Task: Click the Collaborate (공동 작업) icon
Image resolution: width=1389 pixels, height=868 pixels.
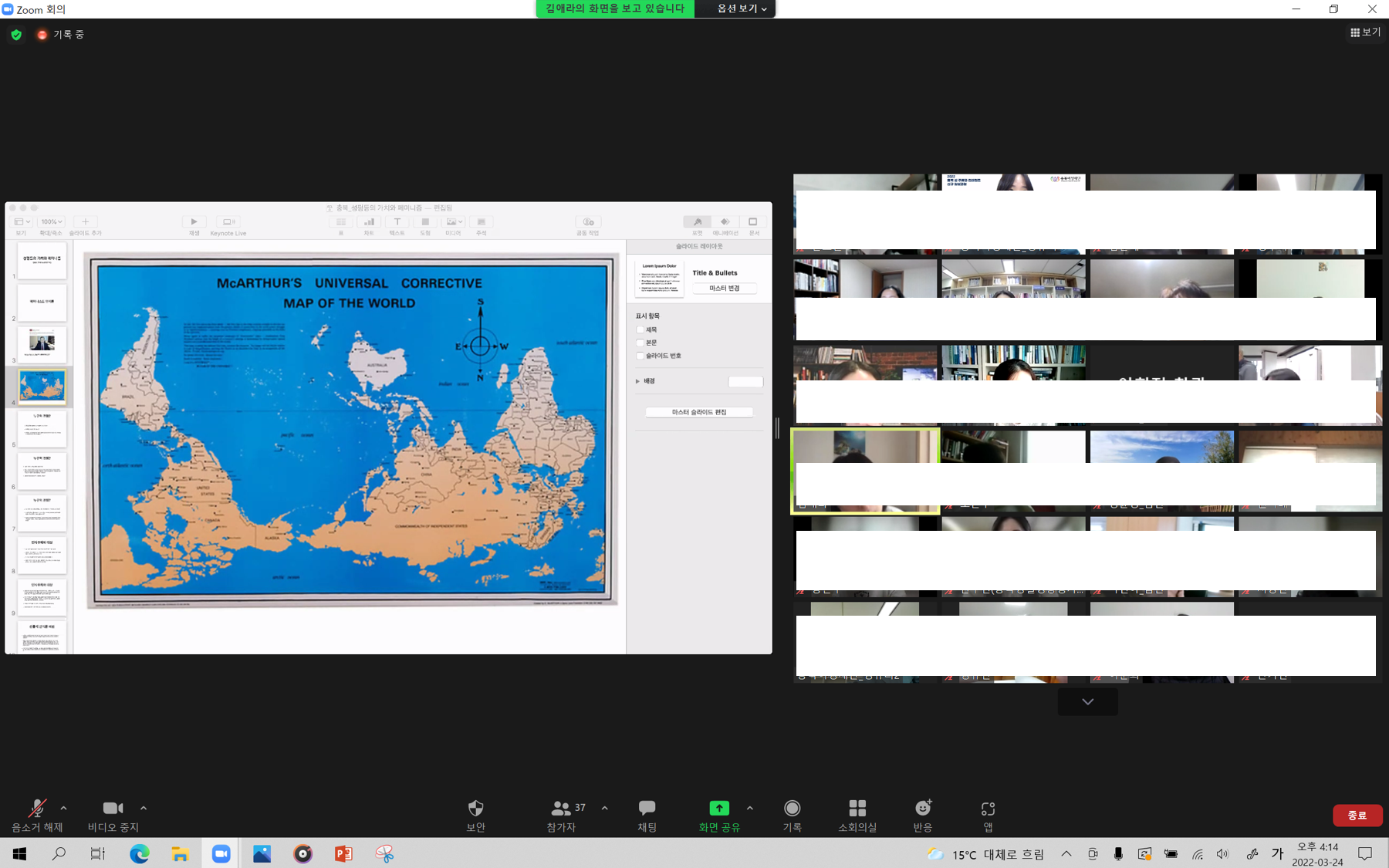Action: [588, 222]
